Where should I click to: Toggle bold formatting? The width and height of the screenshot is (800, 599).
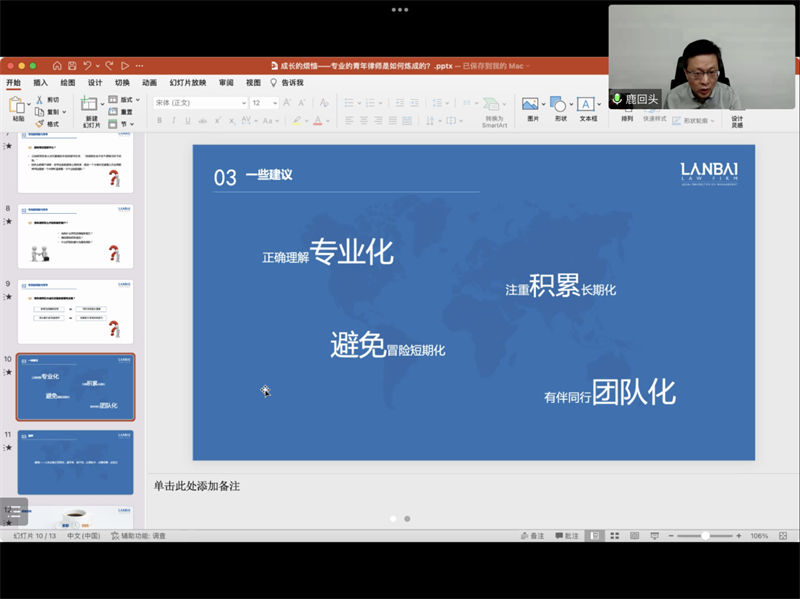click(x=157, y=120)
